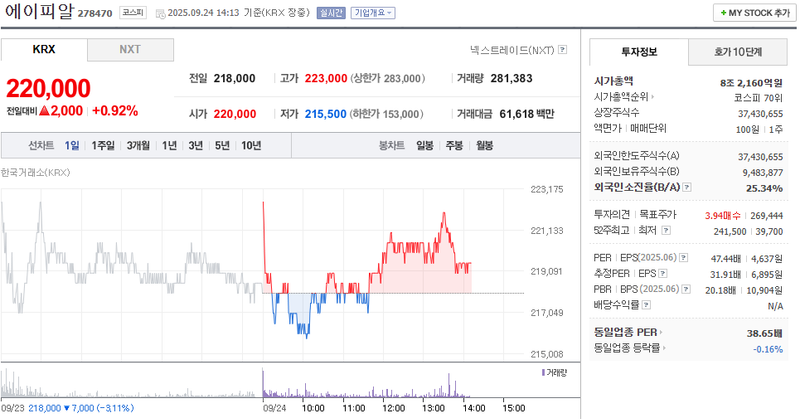800x419 pixels.
Task: Click current price 220,000 in large red
Action: tap(48, 88)
